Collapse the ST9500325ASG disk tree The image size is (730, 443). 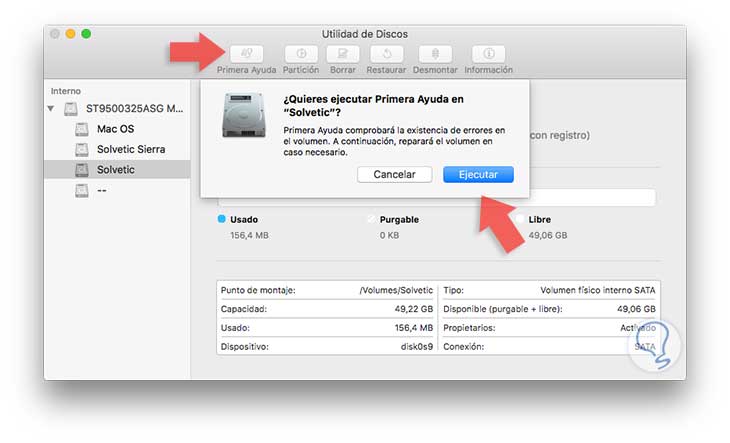pyautogui.click(x=51, y=109)
